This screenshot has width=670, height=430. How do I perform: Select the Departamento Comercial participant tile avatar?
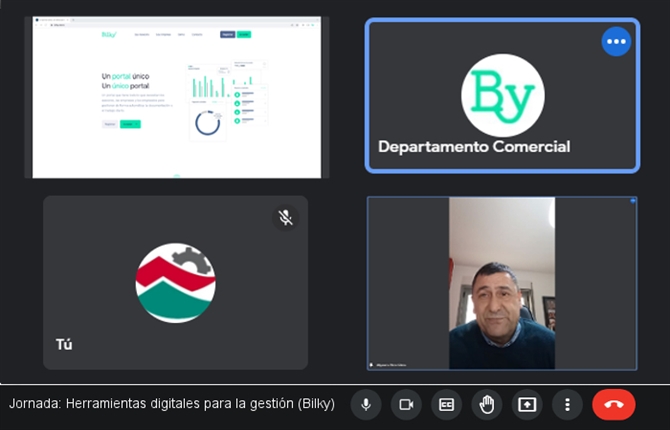pos(502,95)
